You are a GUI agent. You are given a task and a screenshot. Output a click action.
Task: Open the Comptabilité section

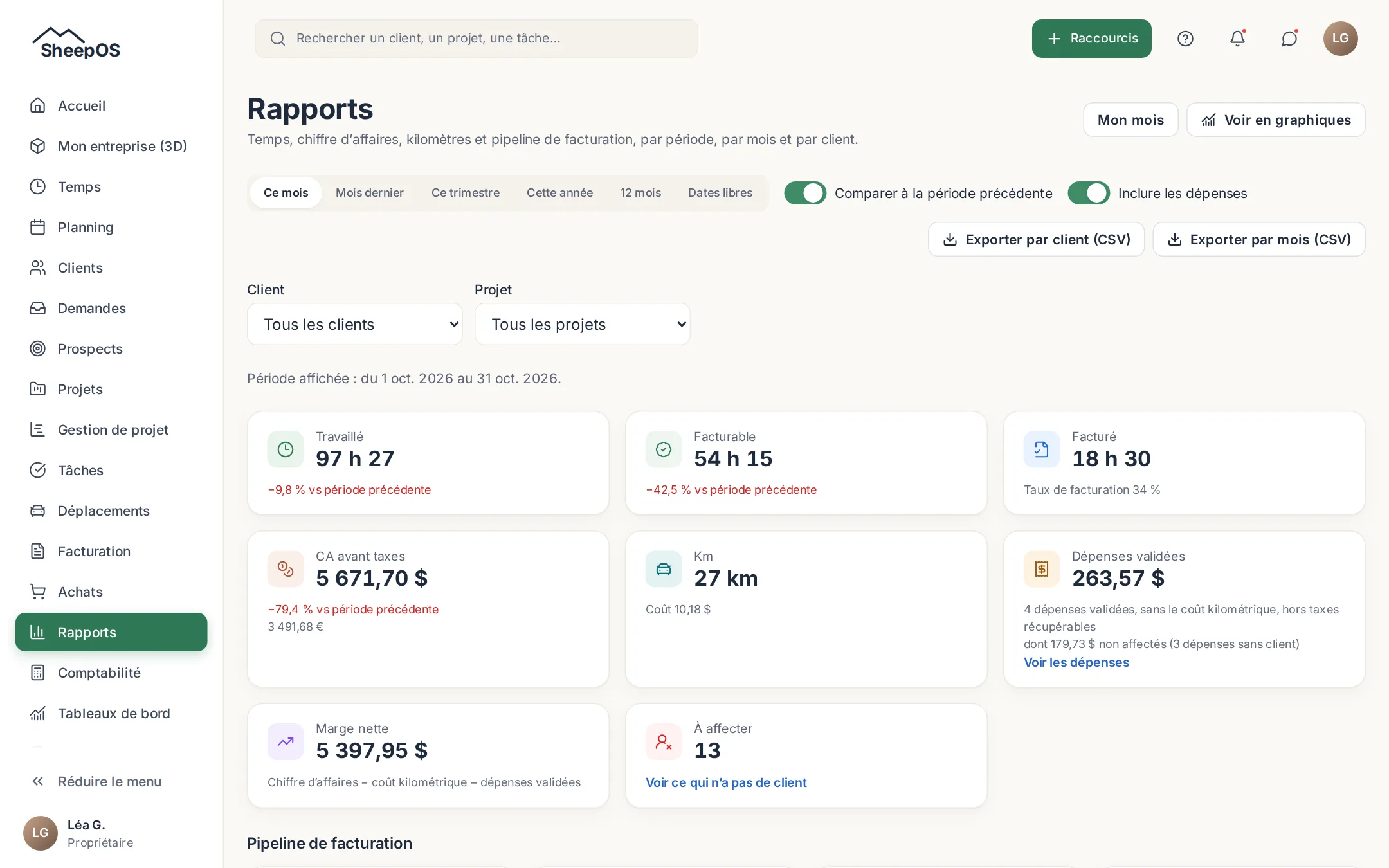(111, 673)
